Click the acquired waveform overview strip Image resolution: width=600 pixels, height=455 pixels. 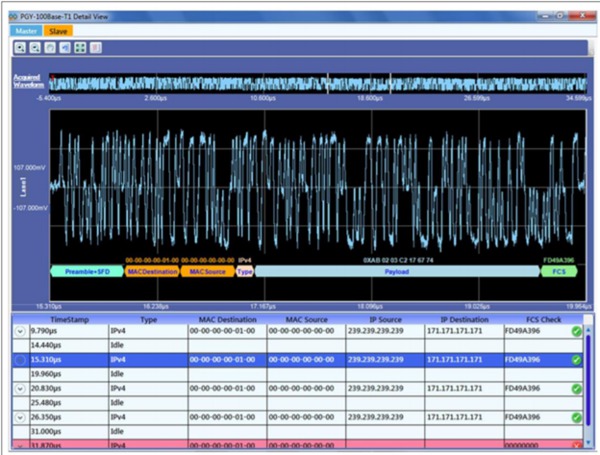318,83
